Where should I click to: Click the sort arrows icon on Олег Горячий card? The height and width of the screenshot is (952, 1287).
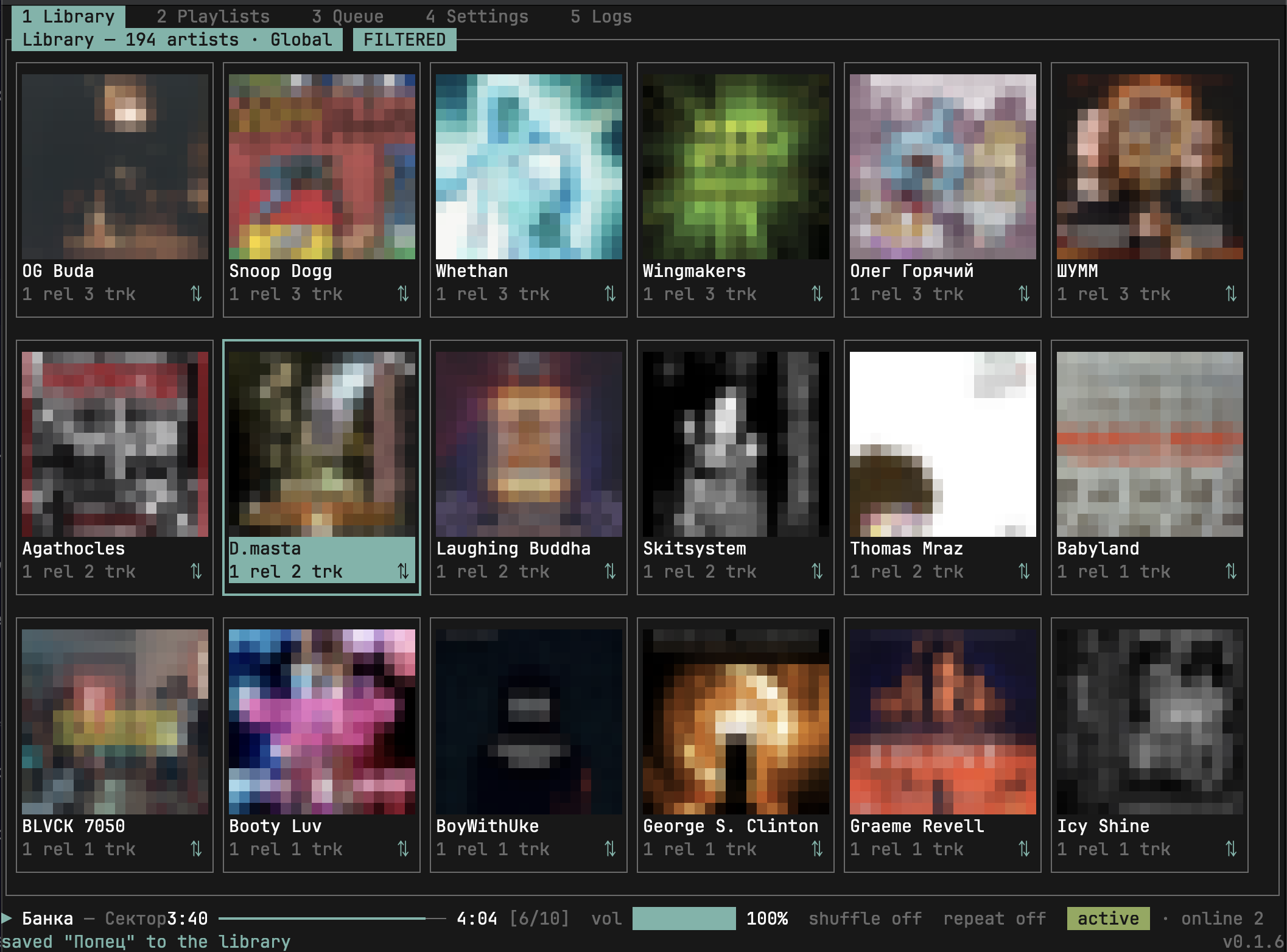1024,294
